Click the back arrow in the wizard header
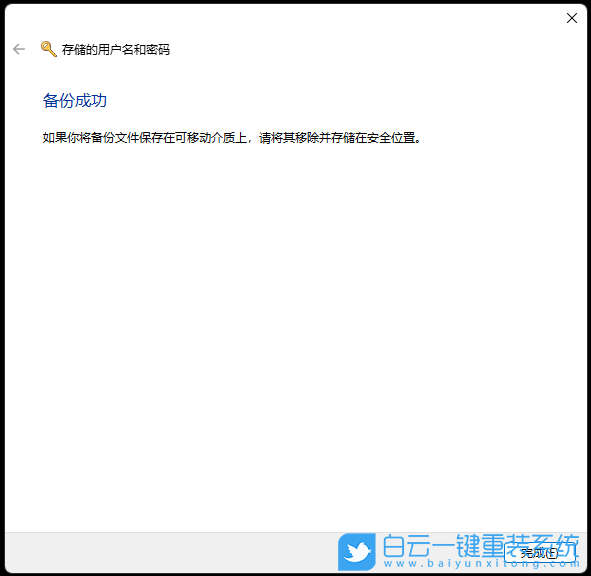 pyautogui.click(x=18, y=49)
